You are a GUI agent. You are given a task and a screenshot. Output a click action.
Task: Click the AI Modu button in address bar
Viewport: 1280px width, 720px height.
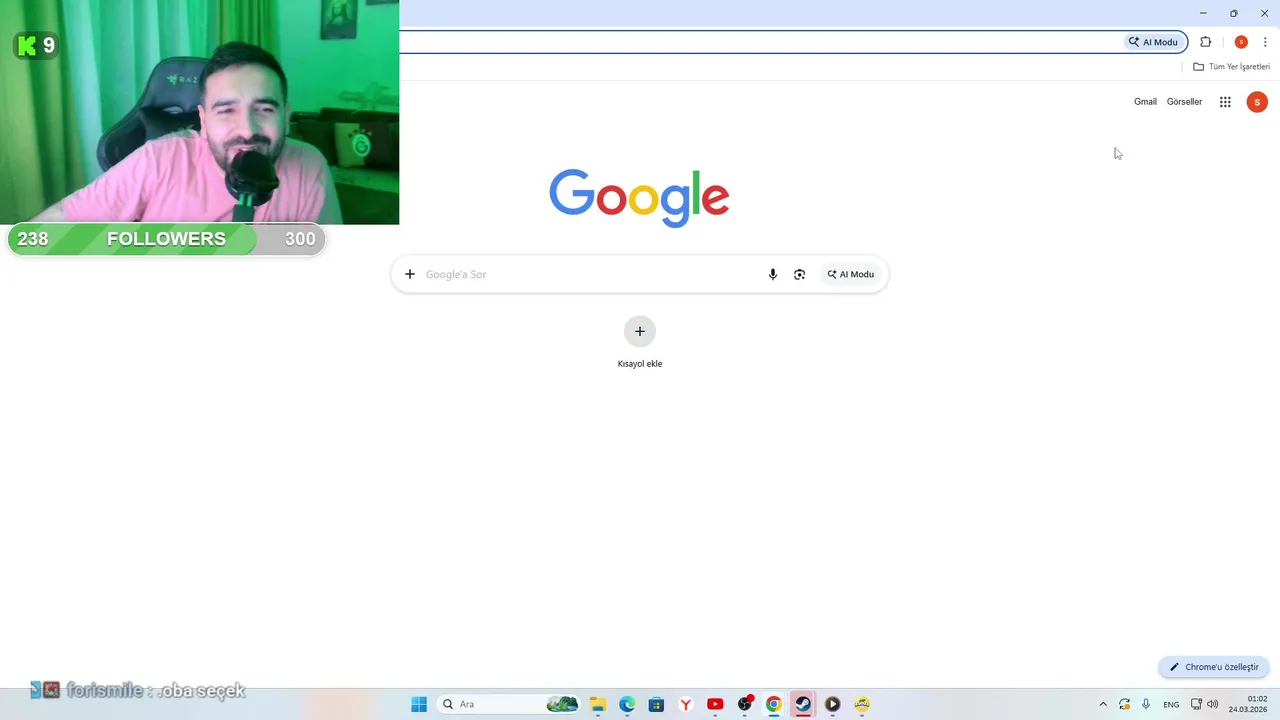(x=1154, y=42)
